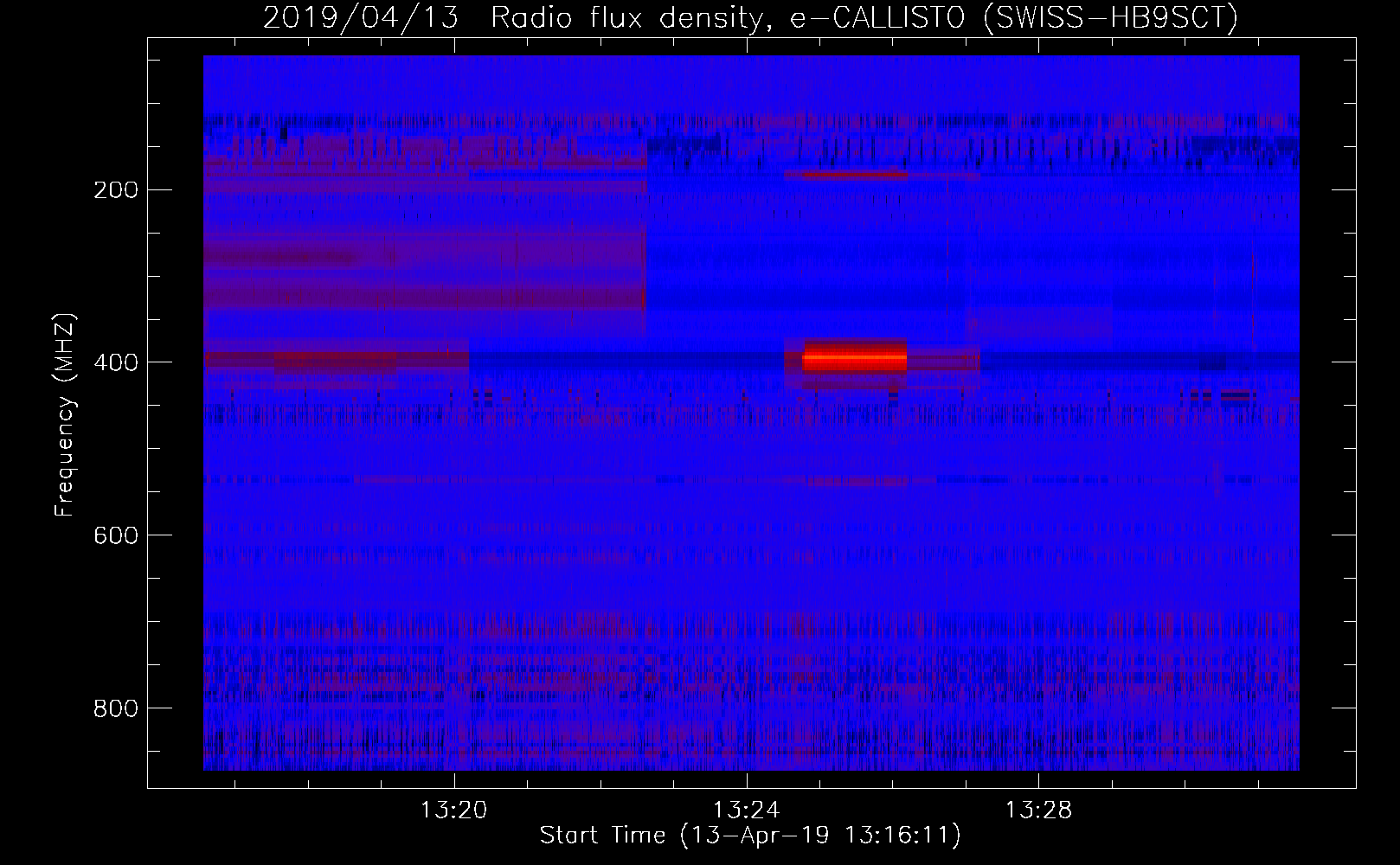Click the "13:28" time tick label

(x=1037, y=811)
